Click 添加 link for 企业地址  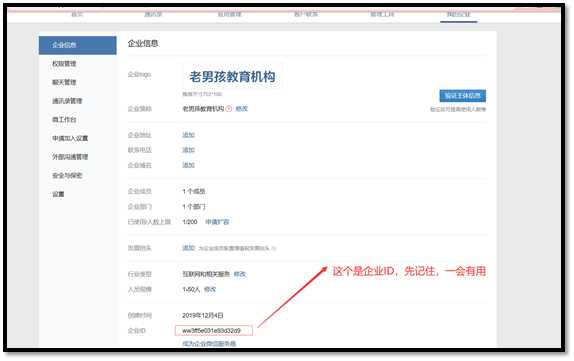click(x=189, y=135)
